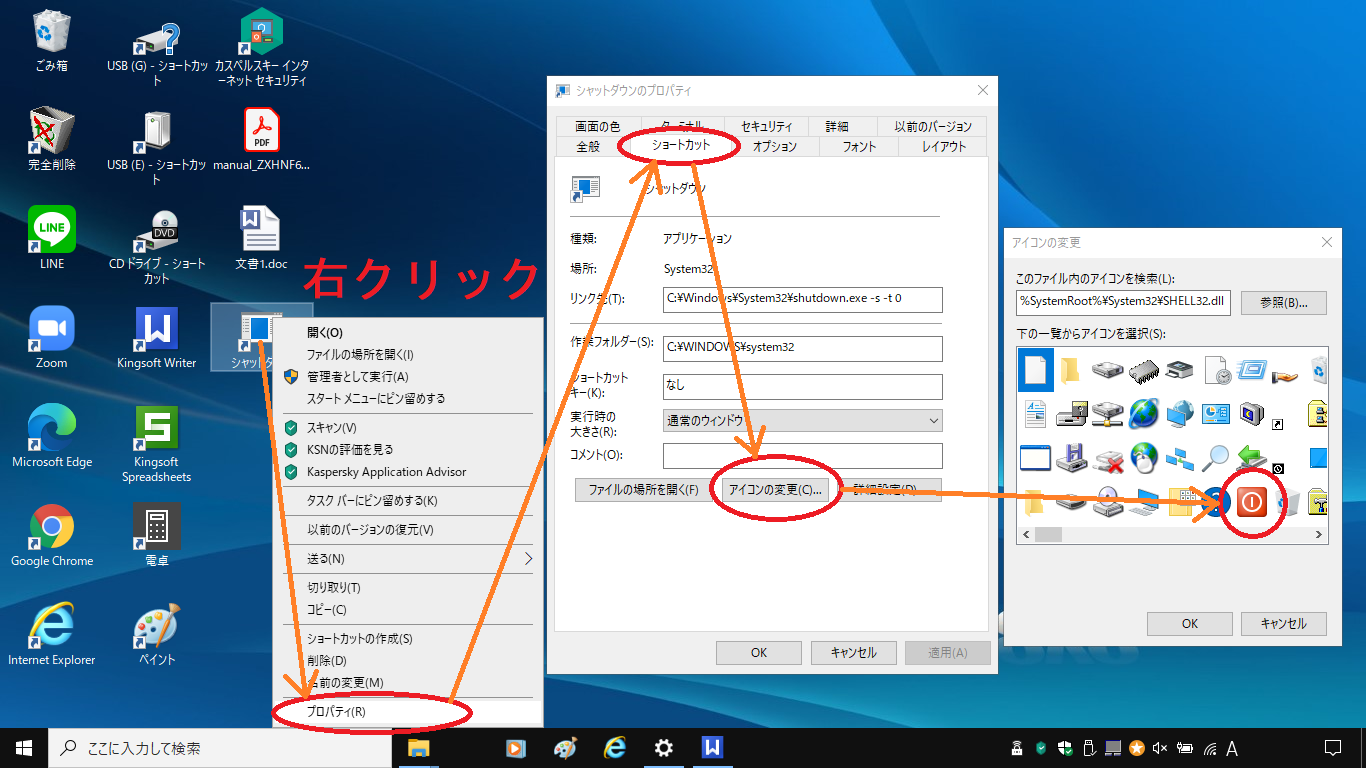Click the コメント input field
Image resolution: width=1366 pixels, height=768 pixels.
coord(802,455)
